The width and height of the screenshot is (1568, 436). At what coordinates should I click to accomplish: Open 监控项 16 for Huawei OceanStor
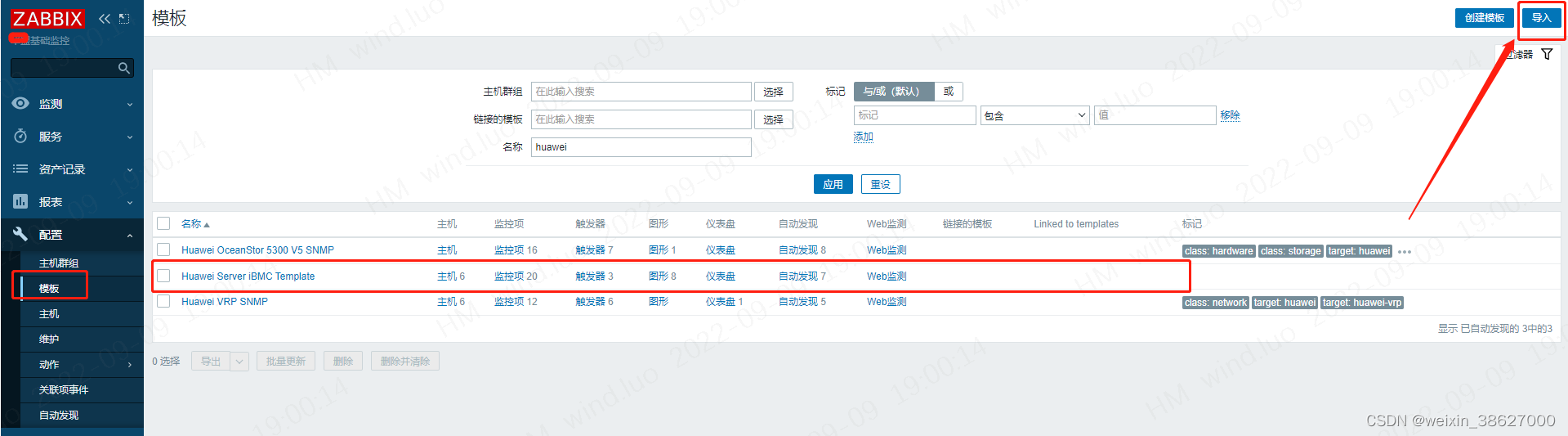[509, 250]
